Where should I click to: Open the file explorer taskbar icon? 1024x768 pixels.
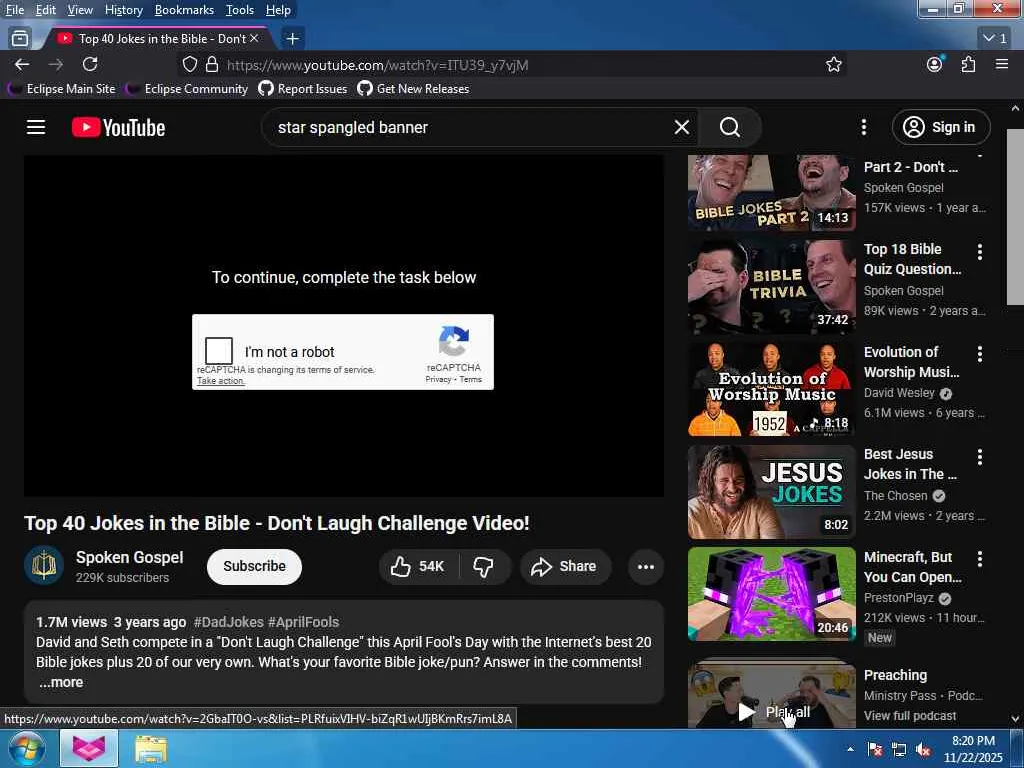pos(151,748)
